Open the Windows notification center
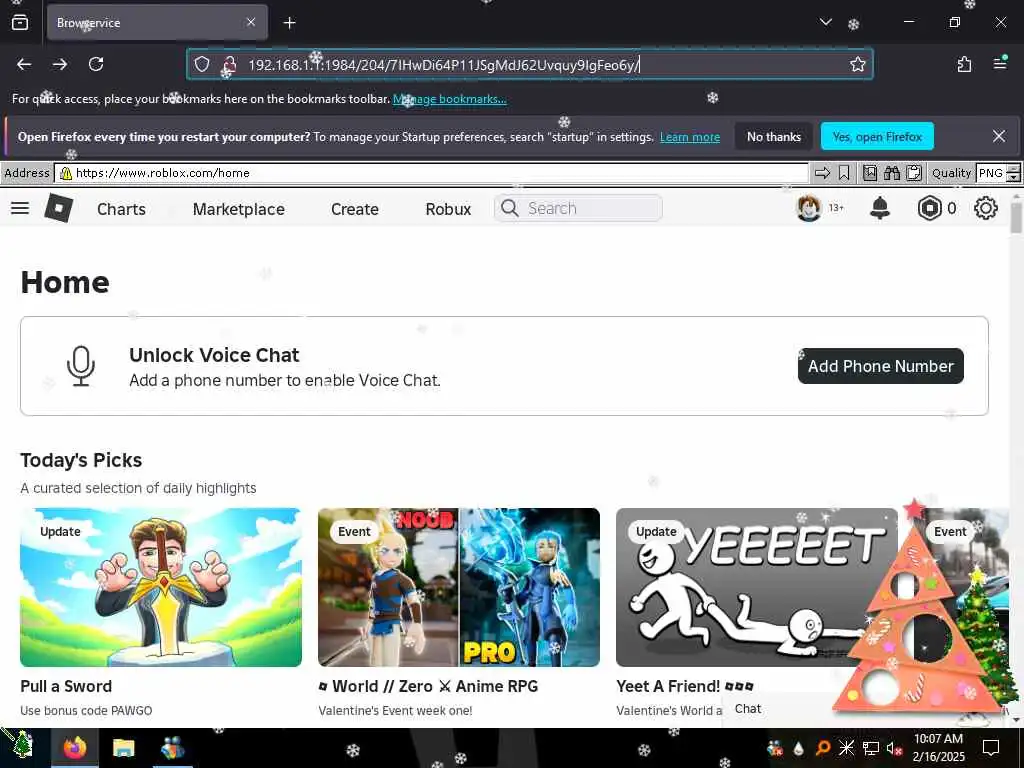 click(x=991, y=748)
